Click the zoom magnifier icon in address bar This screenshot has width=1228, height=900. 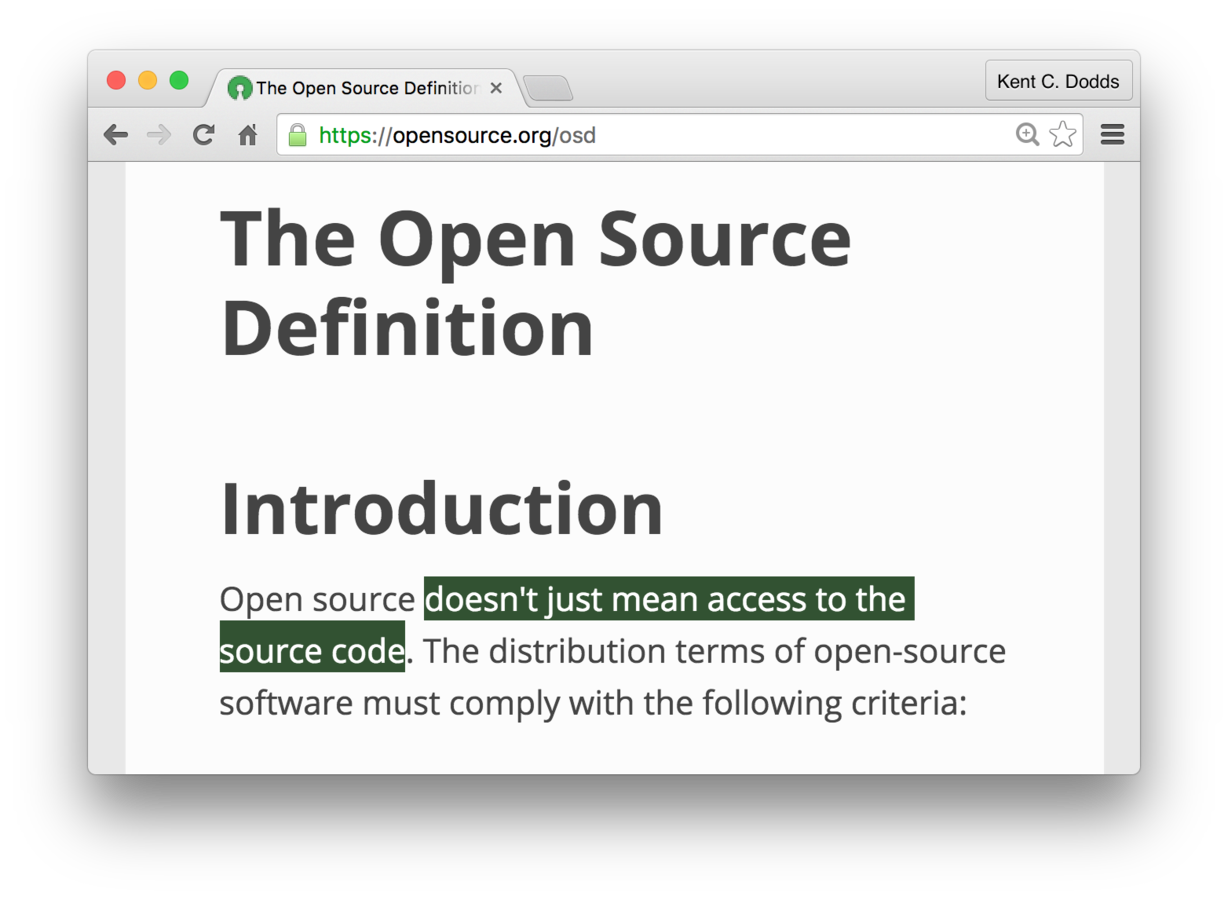pos(1027,134)
